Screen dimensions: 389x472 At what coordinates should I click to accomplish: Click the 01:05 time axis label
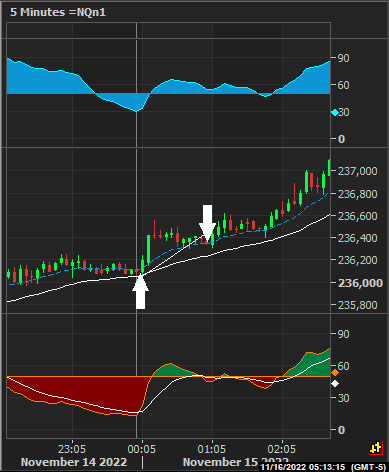click(x=212, y=449)
